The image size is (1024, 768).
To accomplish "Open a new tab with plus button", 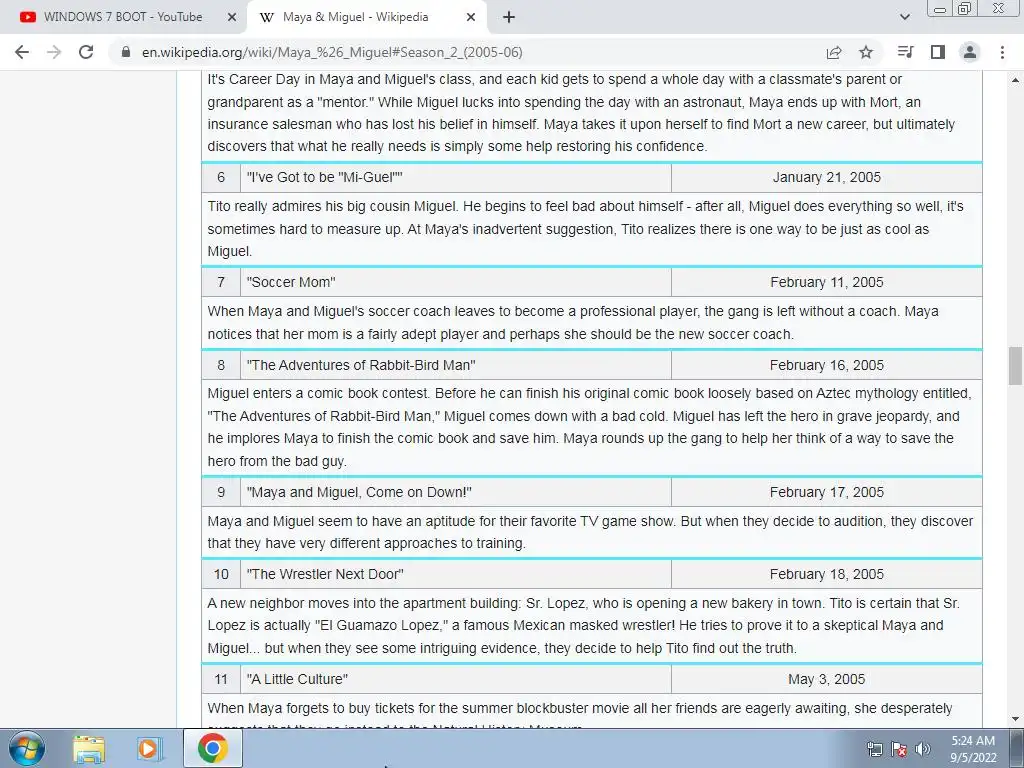I will pos(509,17).
